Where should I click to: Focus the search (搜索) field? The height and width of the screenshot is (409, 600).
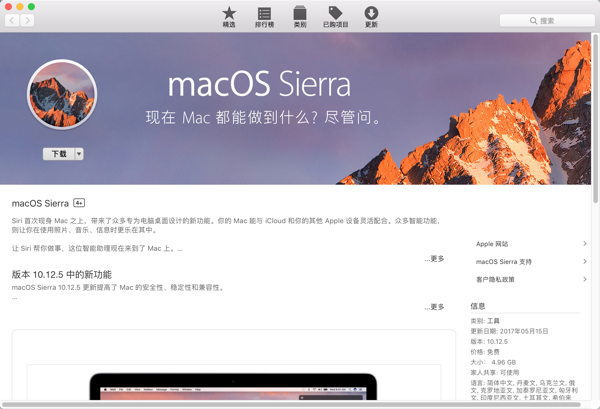coord(547,21)
